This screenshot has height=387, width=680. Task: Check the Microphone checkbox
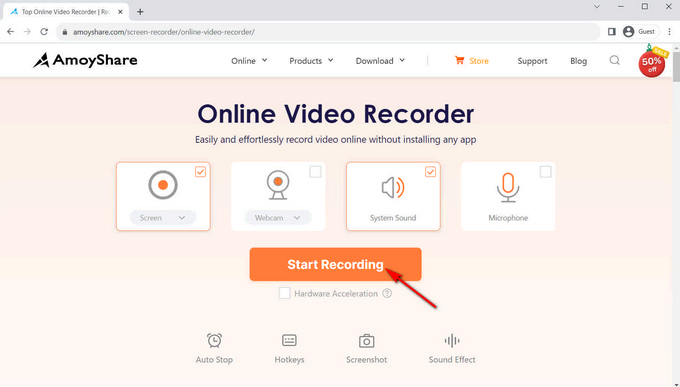(x=545, y=172)
